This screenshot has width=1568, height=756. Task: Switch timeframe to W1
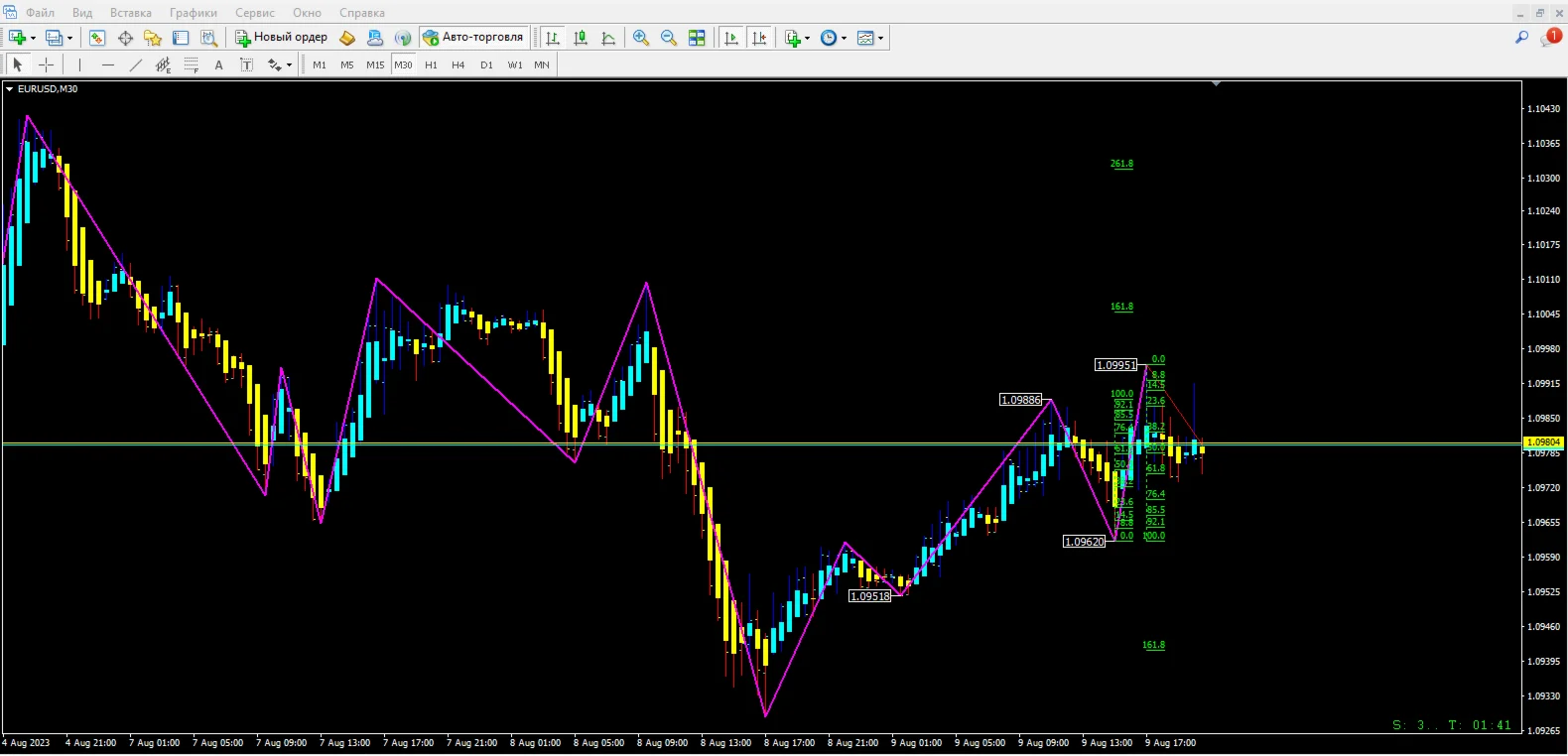[515, 64]
